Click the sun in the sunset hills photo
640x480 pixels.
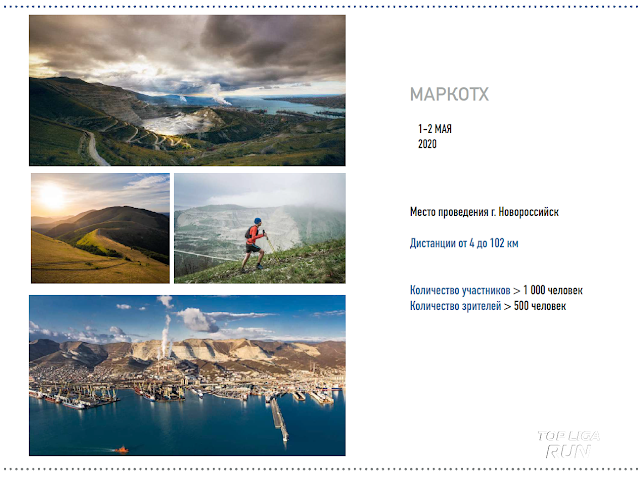[52, 196]
